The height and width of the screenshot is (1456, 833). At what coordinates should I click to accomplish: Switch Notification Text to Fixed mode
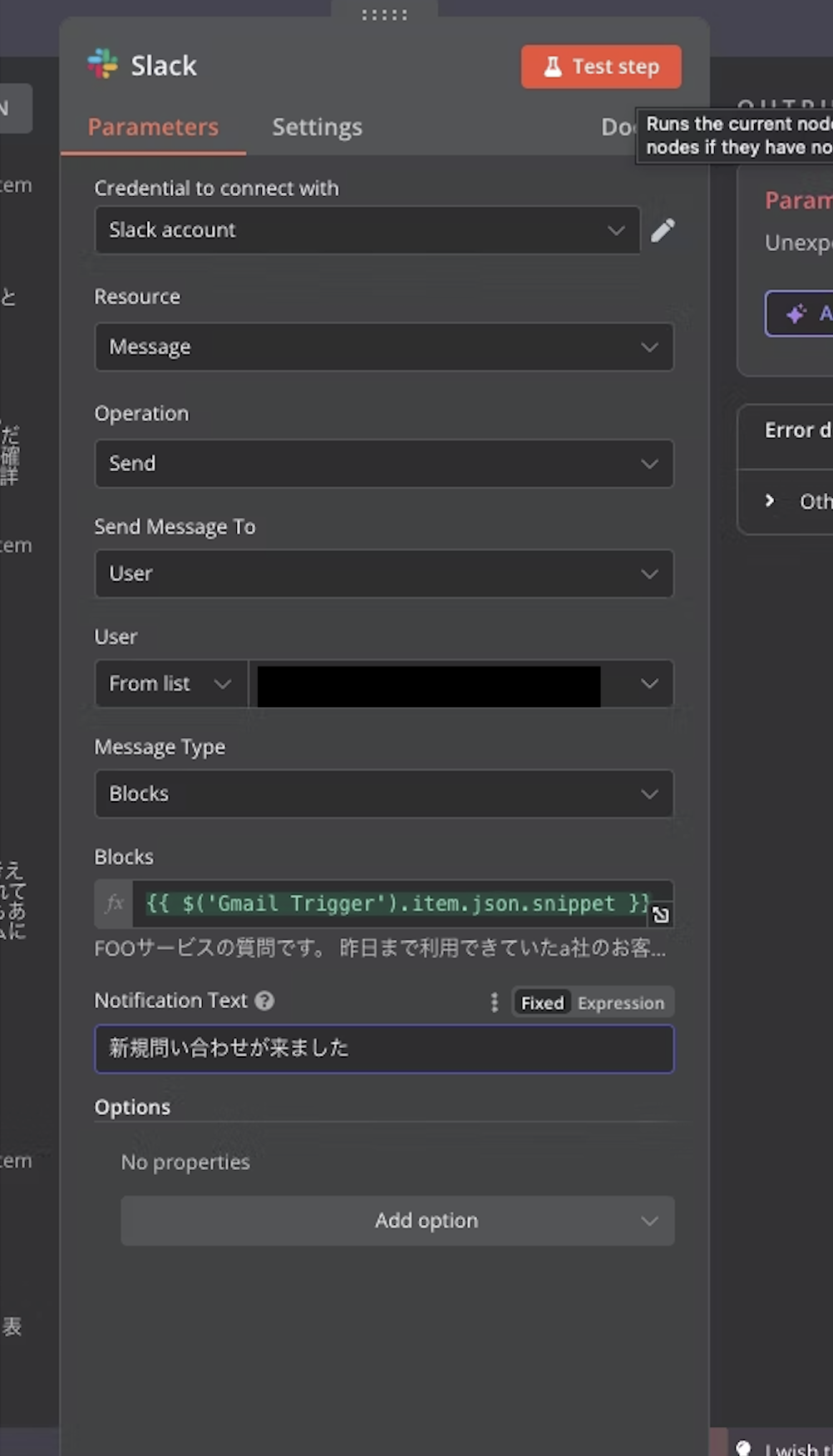(x=542, y=1003)
